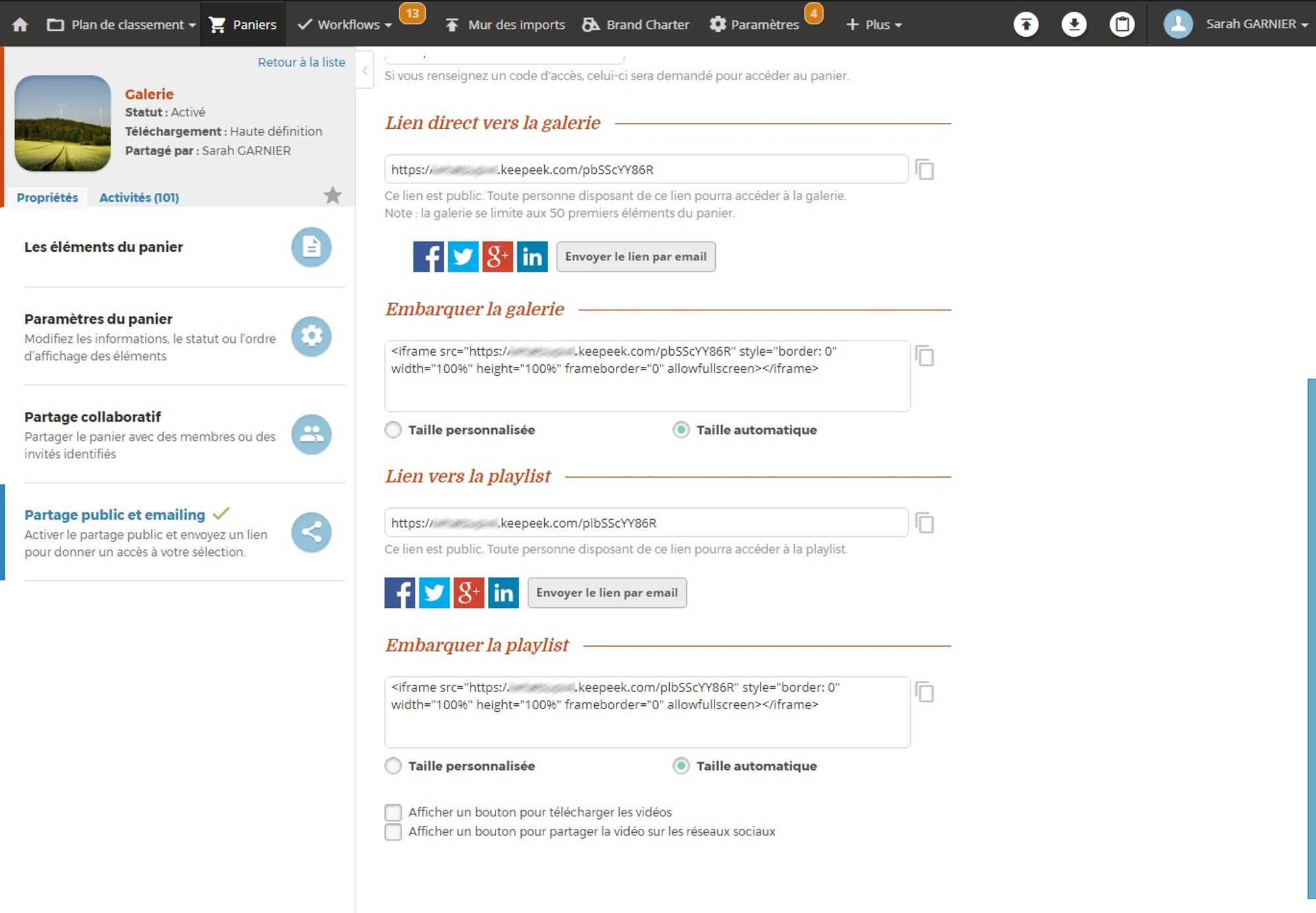The width and height of the screenshot is (1316, 913).
Task: Select Taille personnalisée for gallery embed
Action: point(393,430)
